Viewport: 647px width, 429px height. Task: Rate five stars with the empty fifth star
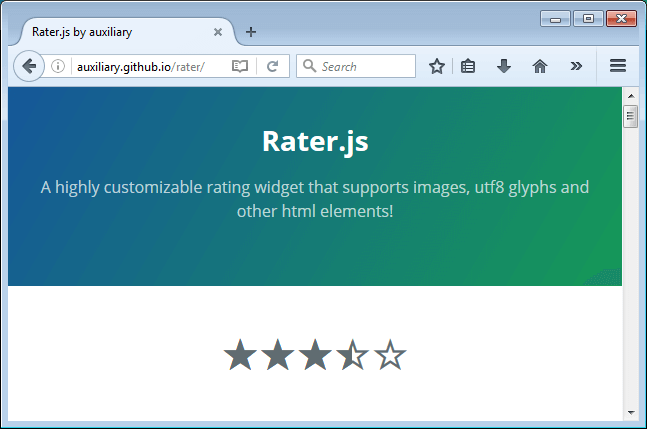point(390,354)
